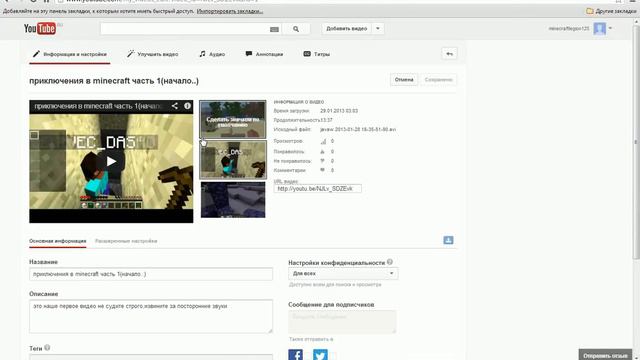Select the Основная информация tab
Screen dimensions: 640x360
tap(58, 241)
